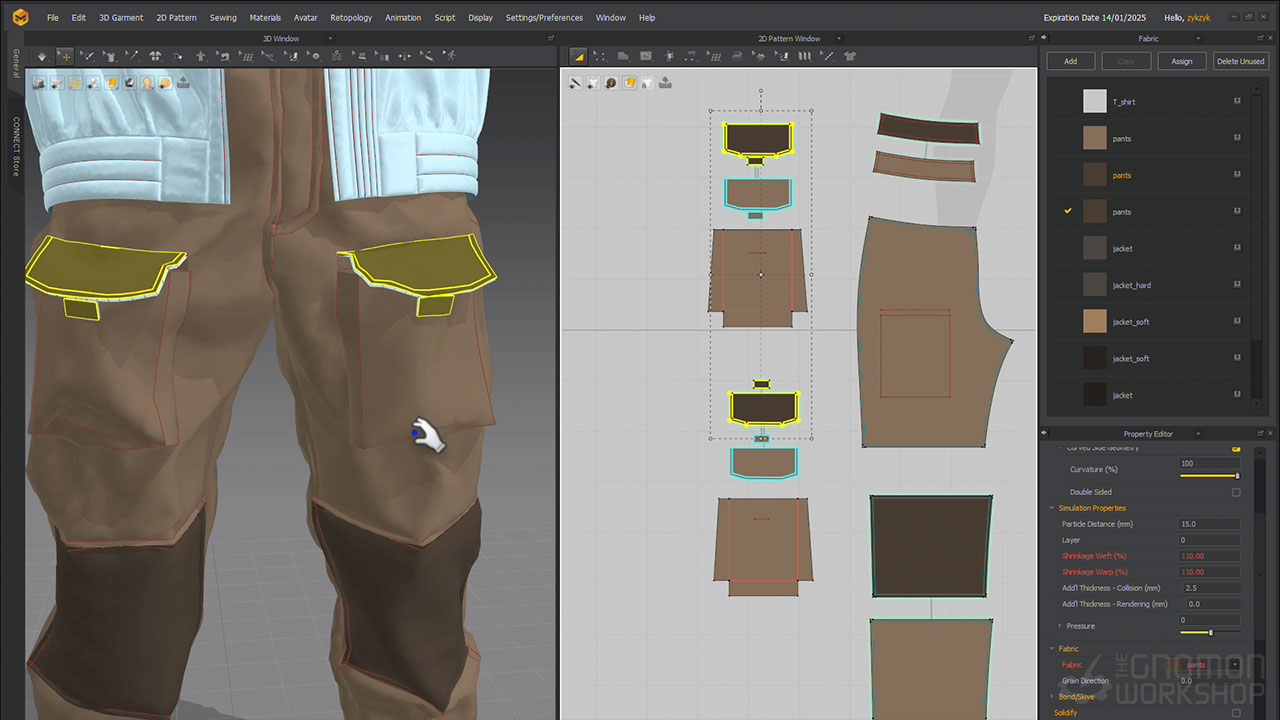Click the 2D info display icon

611,83
